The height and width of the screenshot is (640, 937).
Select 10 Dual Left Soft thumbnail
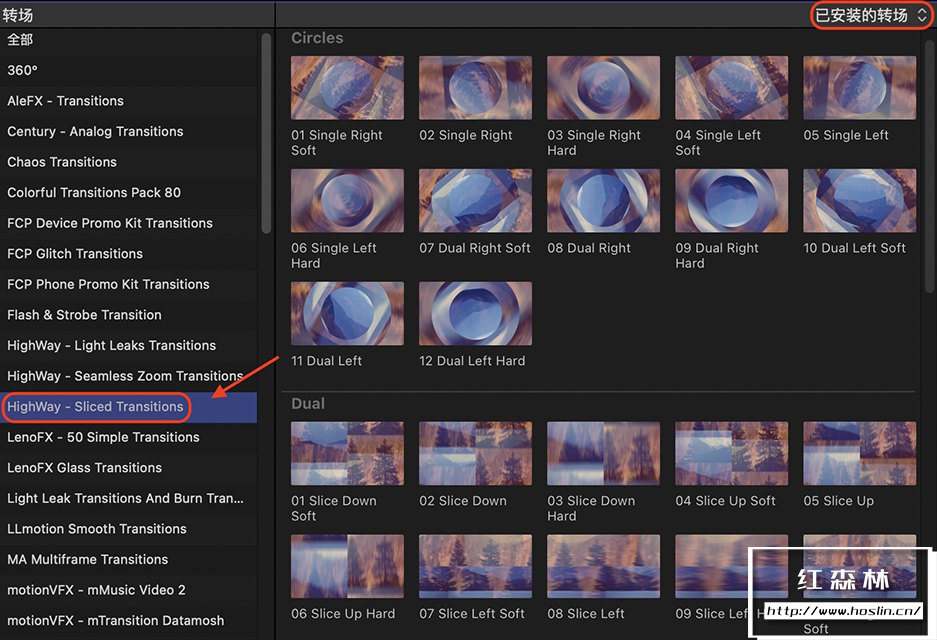pyautogui.click(x=859, y=200)
